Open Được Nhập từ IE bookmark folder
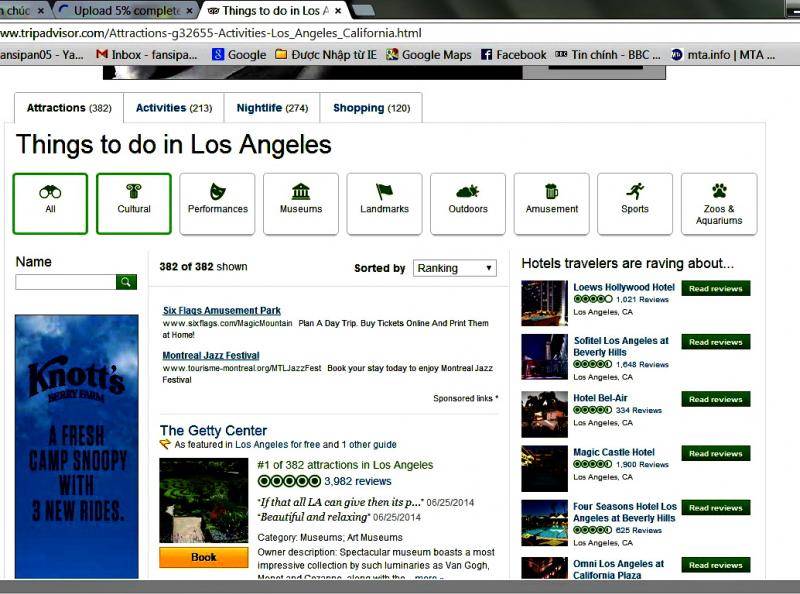 326,55
